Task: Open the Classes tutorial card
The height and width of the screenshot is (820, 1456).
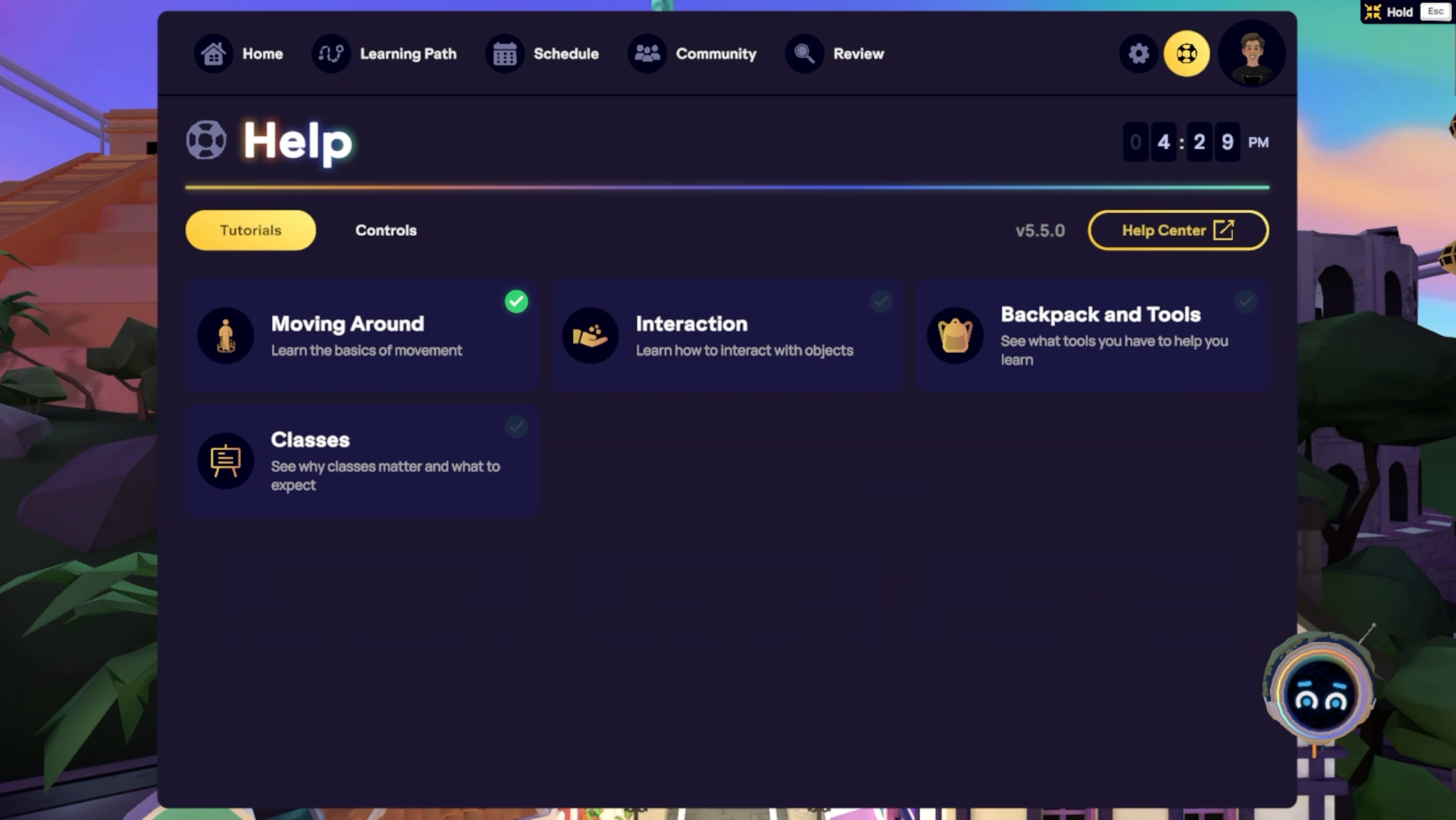Action: coord(362,460)
